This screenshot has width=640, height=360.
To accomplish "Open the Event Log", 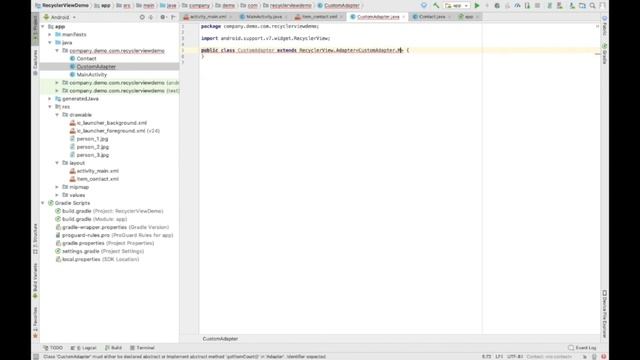I will click(x=582, y=348).
